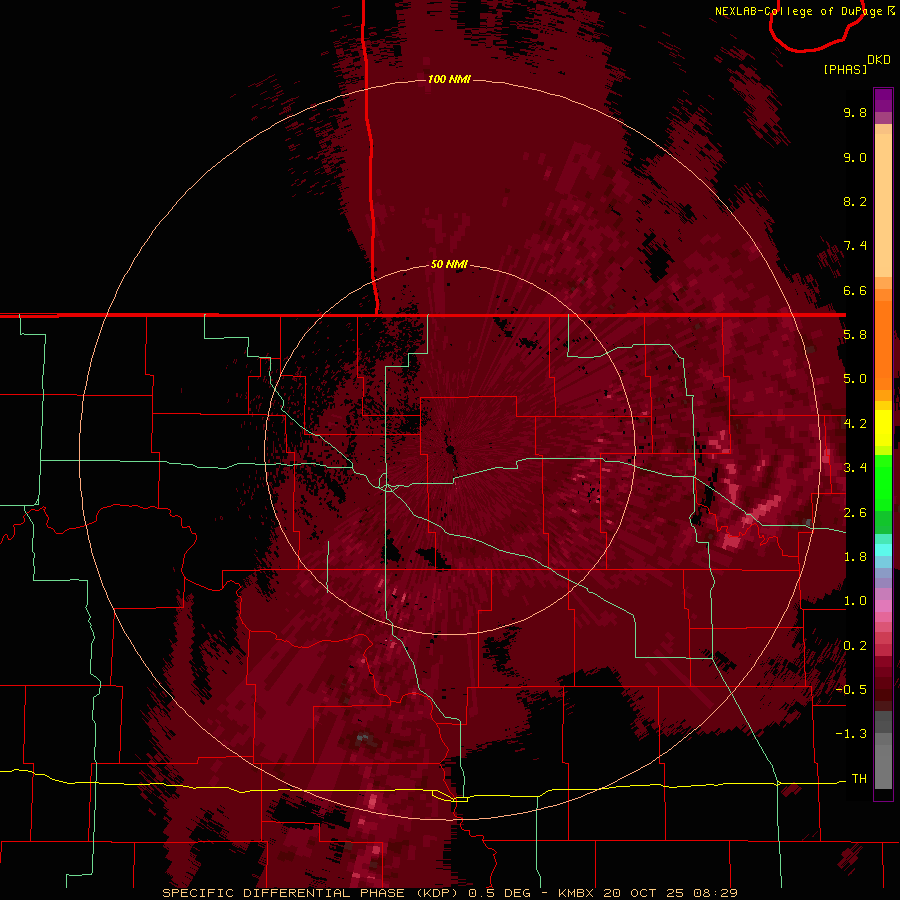
Task: Click the 08:29 timestamp in the caption
Action: click(715, 893)
